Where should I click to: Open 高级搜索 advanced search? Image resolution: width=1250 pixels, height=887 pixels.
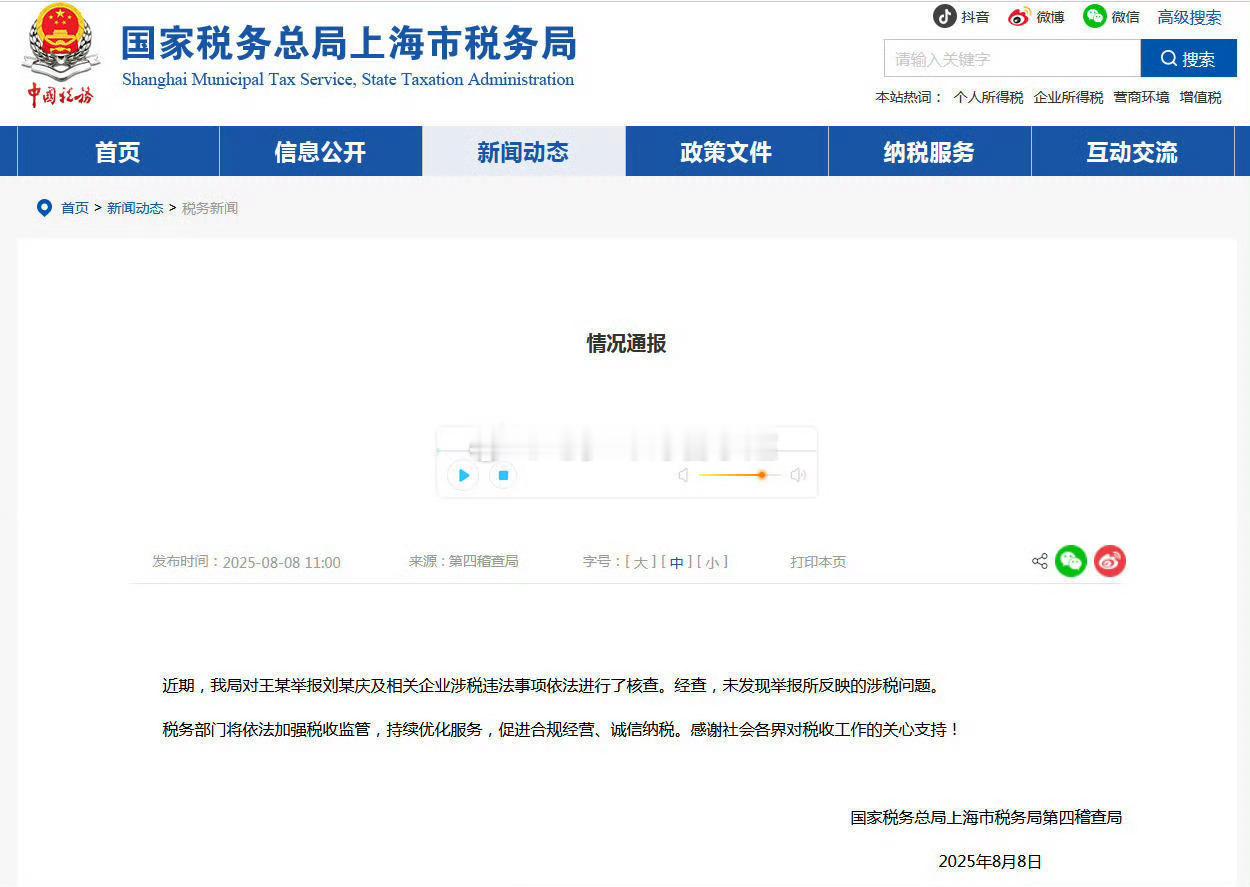click(x=1189, y=17)
